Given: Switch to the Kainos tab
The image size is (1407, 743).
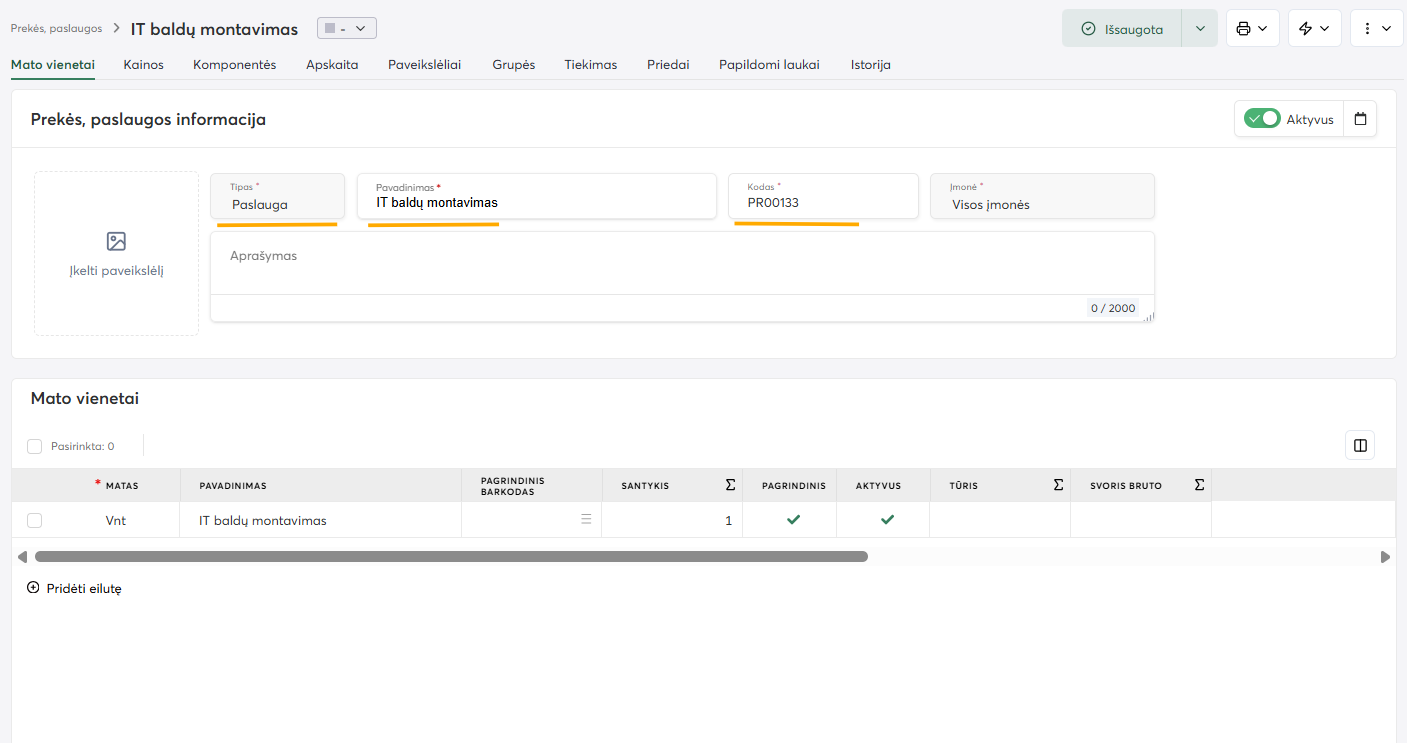Looking at the screenshot, I should (x=143, y=64).
